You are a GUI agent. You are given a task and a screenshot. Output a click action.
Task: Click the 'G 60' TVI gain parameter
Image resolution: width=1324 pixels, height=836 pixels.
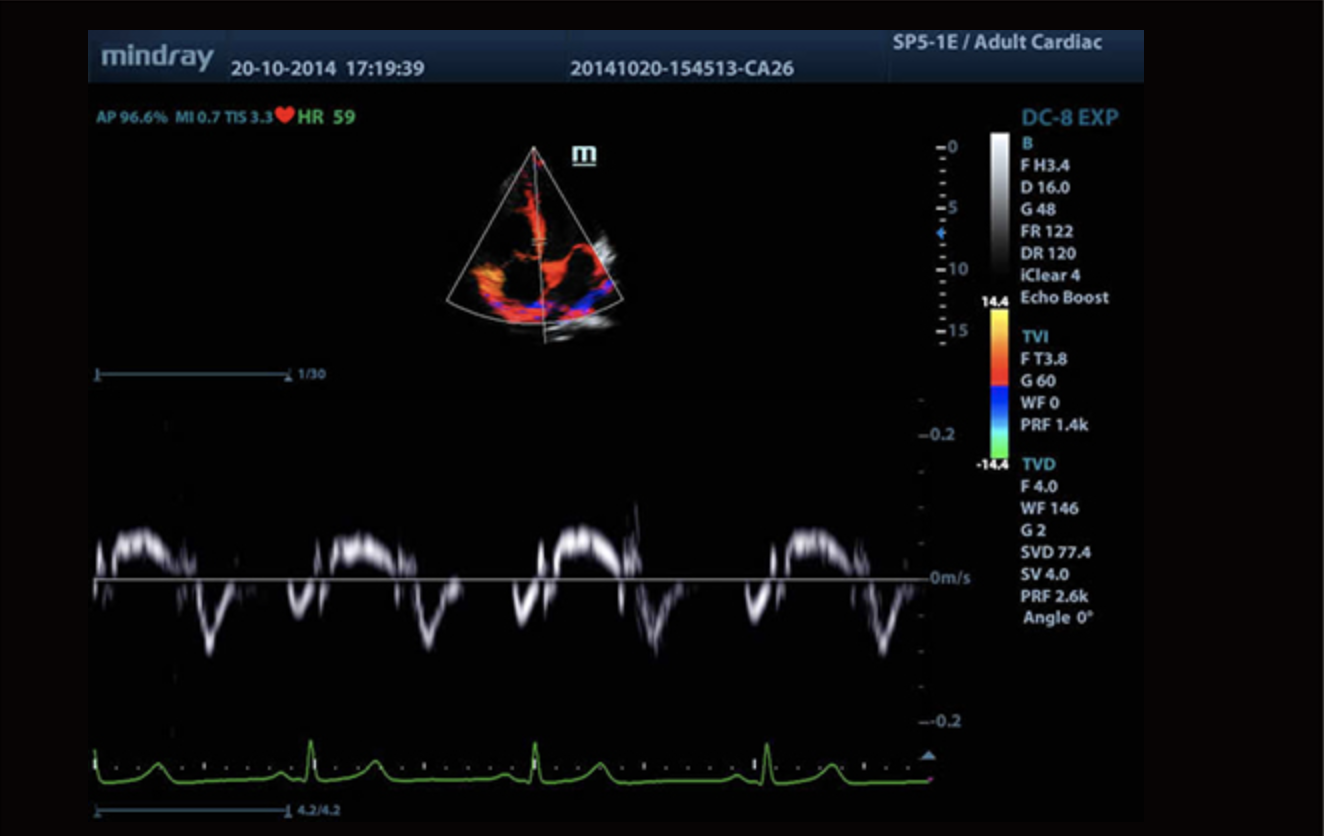(1039, 381)
